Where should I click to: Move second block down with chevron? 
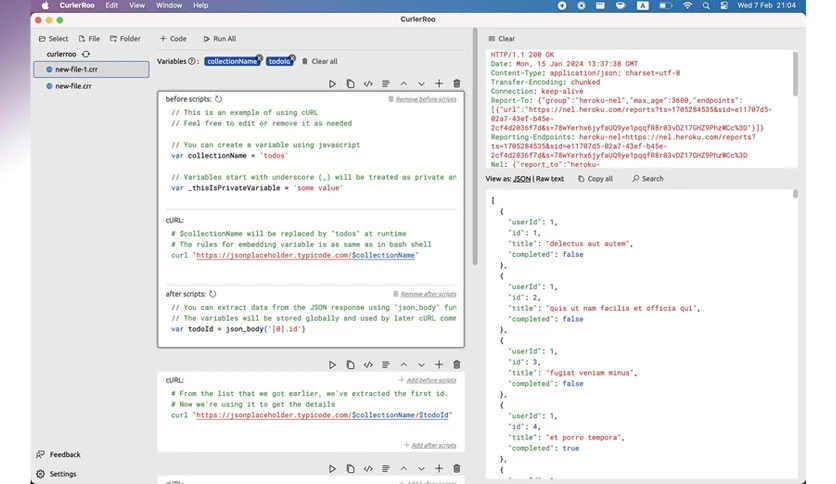pos(421,365)
